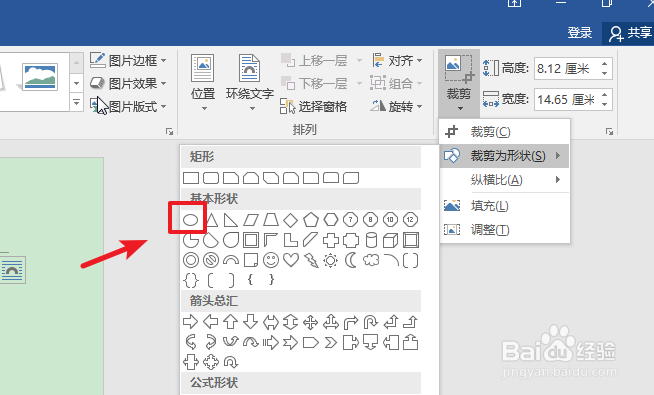The height and width of the screenshot is (395, 654).
Task: Pick the decagon shape labeled 10
Action: pos(390,219)
